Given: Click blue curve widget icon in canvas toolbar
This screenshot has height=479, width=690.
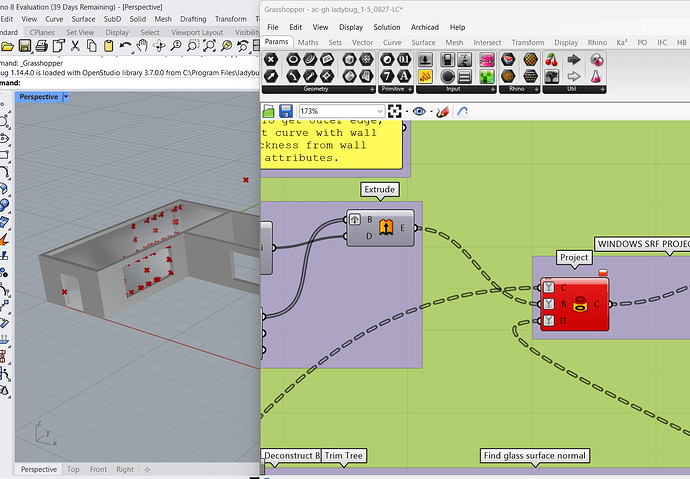Looking at the screenshot, I should pyautogui.click(x=462, y=111).
